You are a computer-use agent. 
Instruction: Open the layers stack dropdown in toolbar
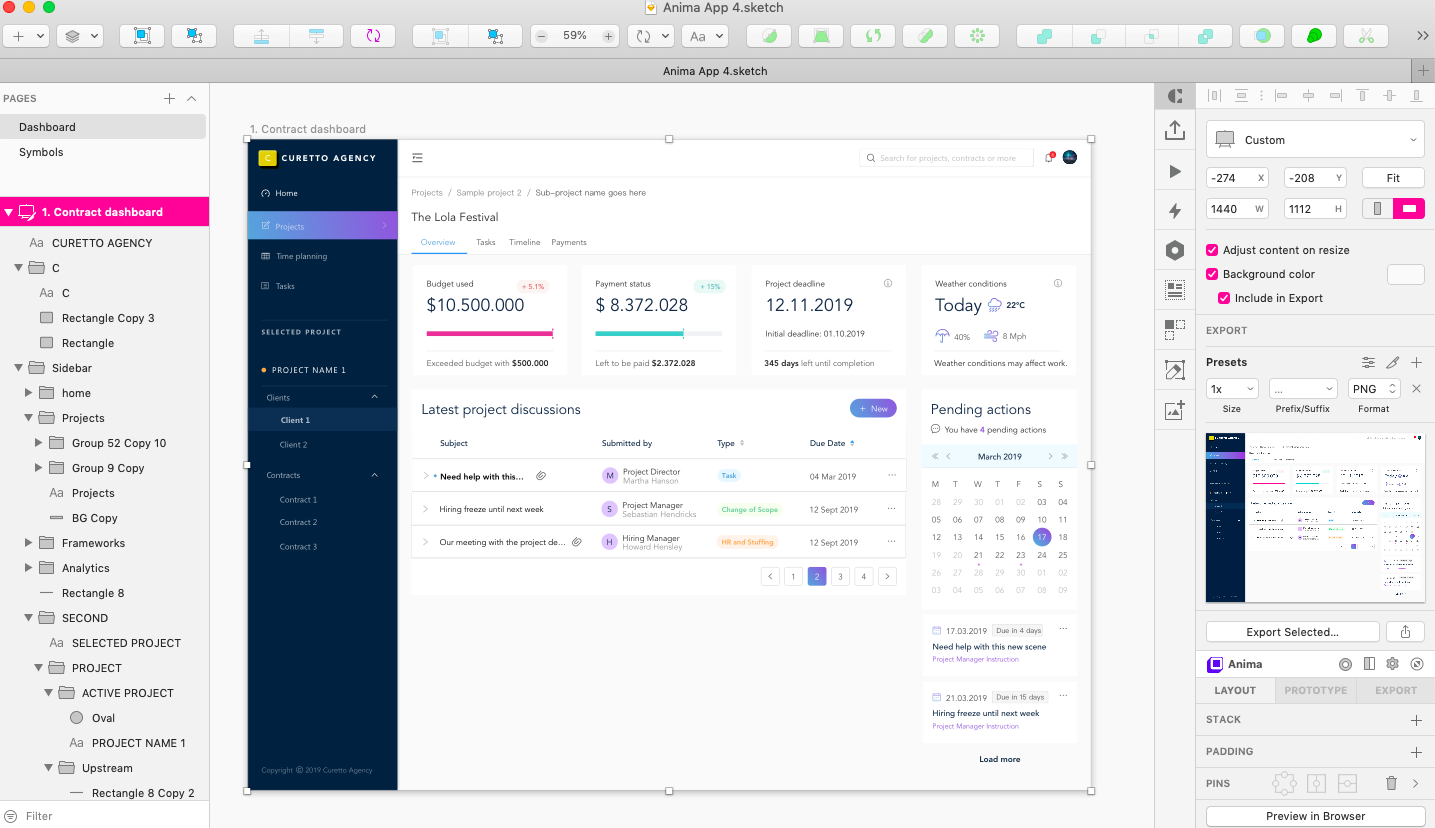tap(80, 35)
